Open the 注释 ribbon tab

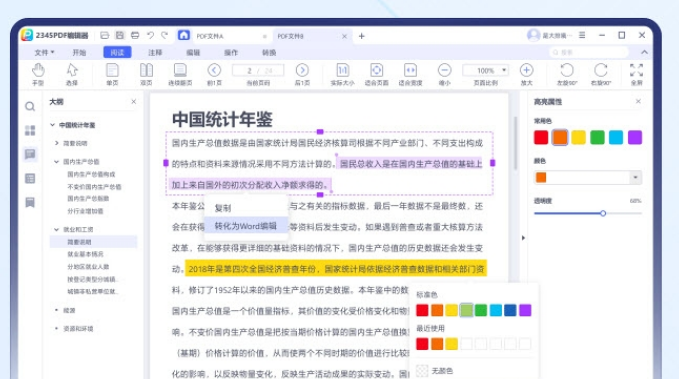coord(155,52)
